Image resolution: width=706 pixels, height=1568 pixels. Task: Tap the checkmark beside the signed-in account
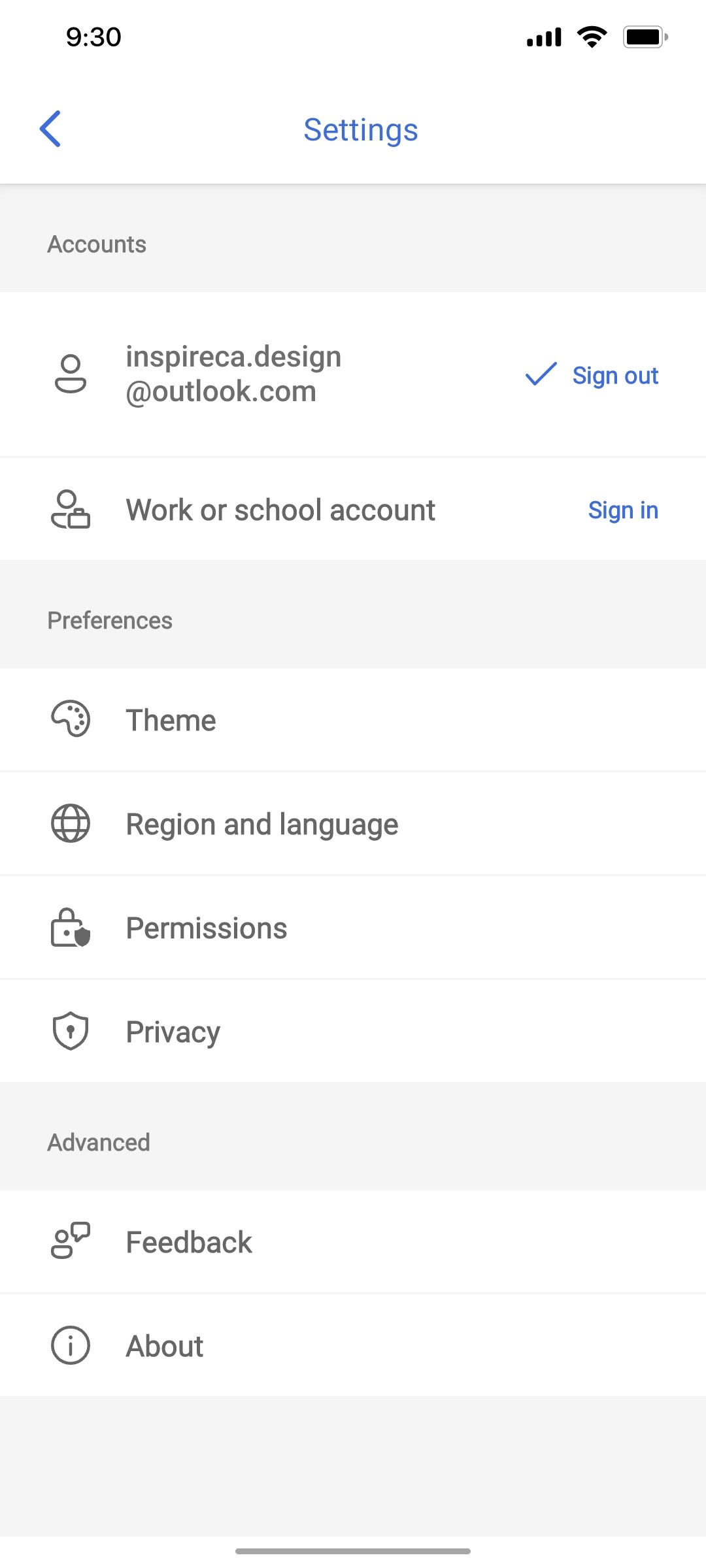tap(540, 375)
